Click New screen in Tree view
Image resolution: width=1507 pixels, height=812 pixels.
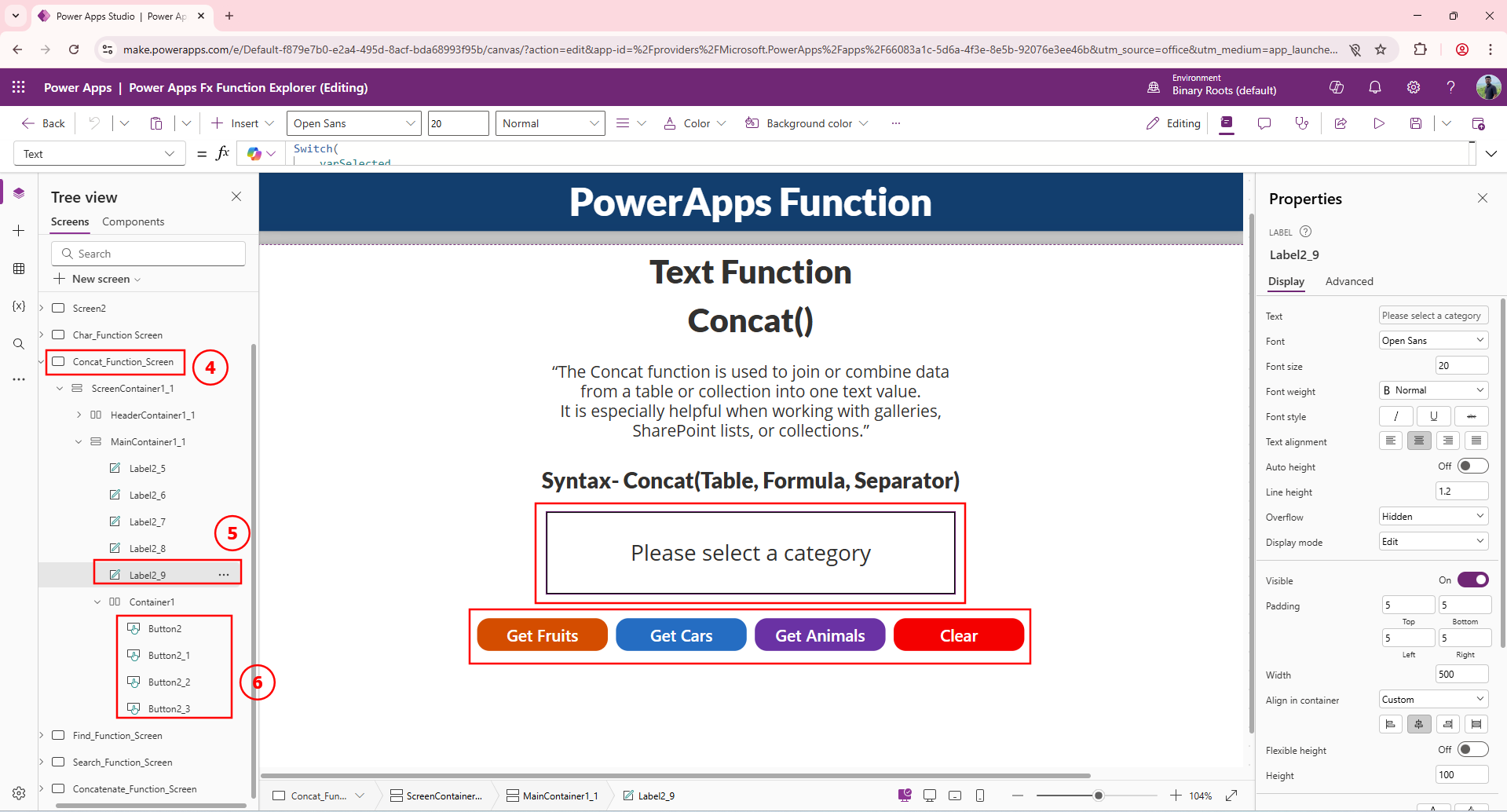97,279
